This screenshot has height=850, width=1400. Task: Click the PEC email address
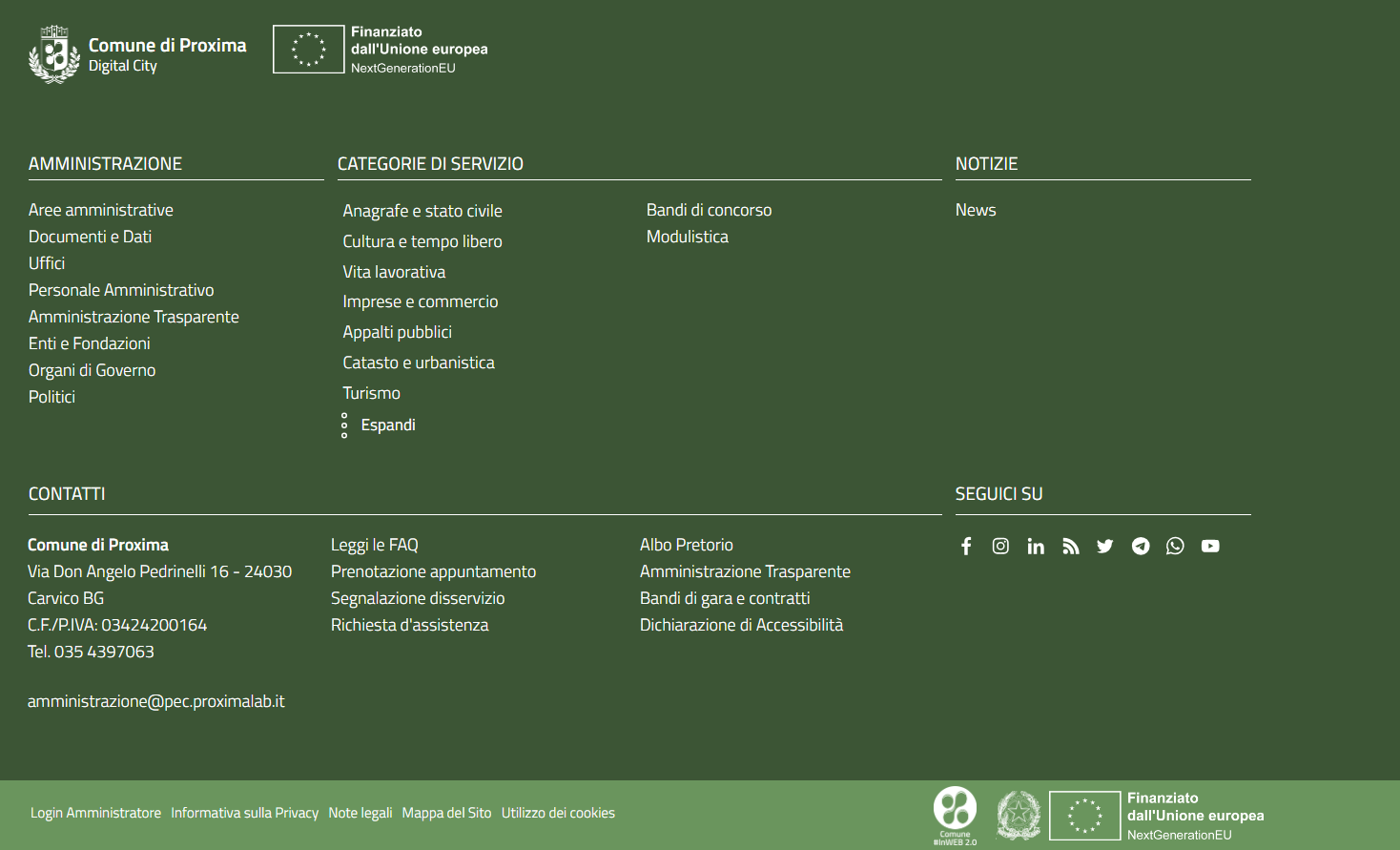[x=156, y=701]
